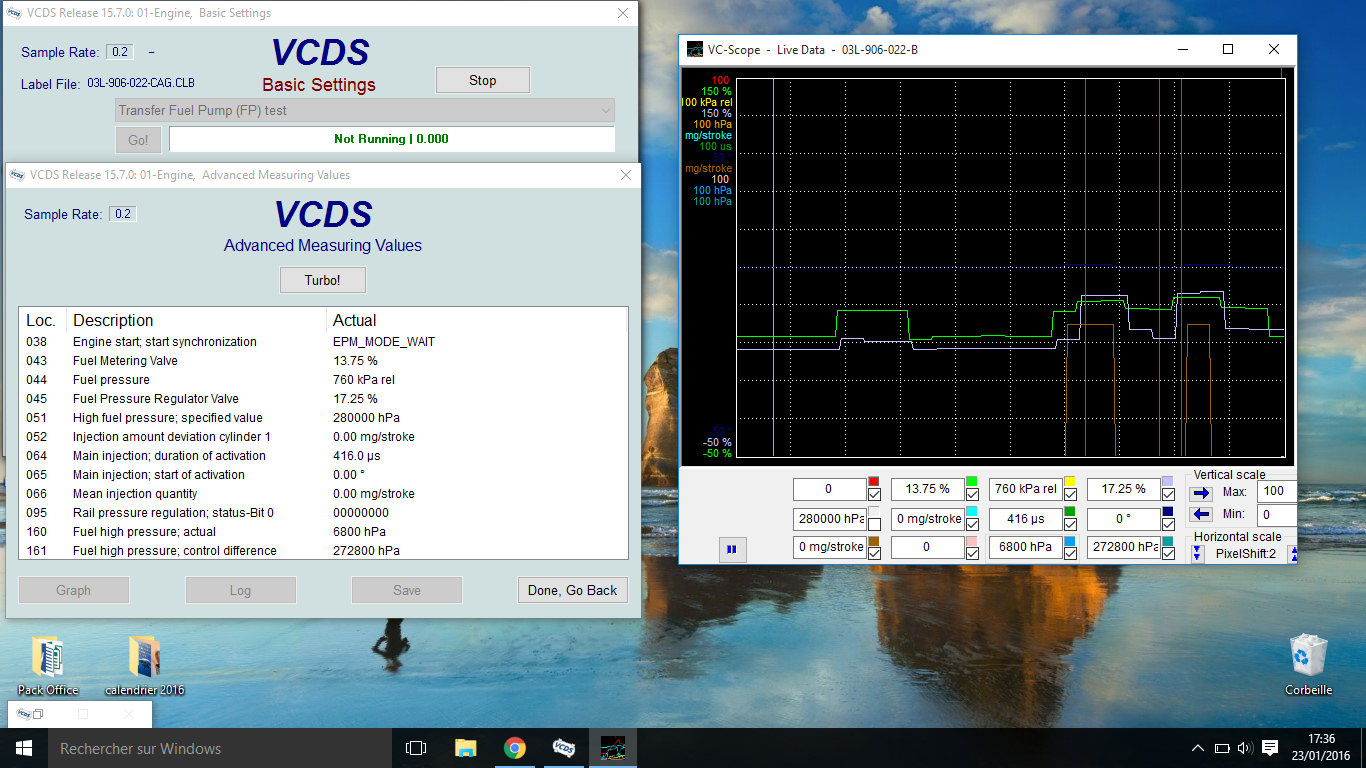Viewport: 1366px width, 768px height.
Task: Close the VCDS Basic Settings window
Action: pos(623,13)
